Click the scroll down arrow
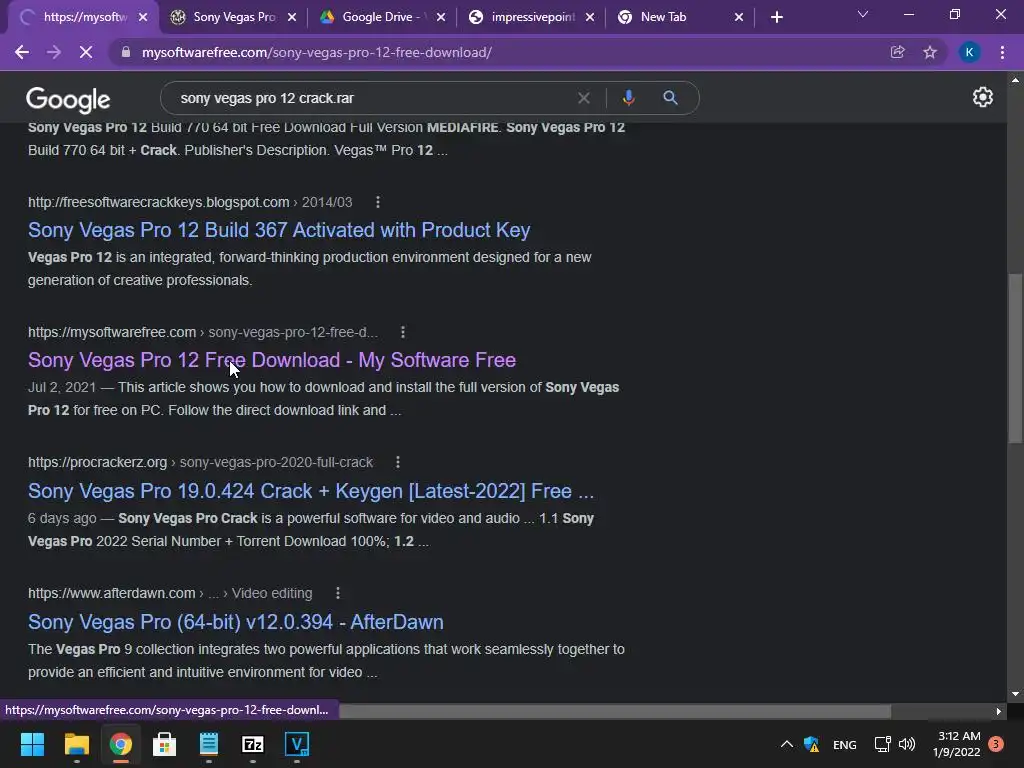The width and height of the screenshot is (1024, 768). [1015, 694]
